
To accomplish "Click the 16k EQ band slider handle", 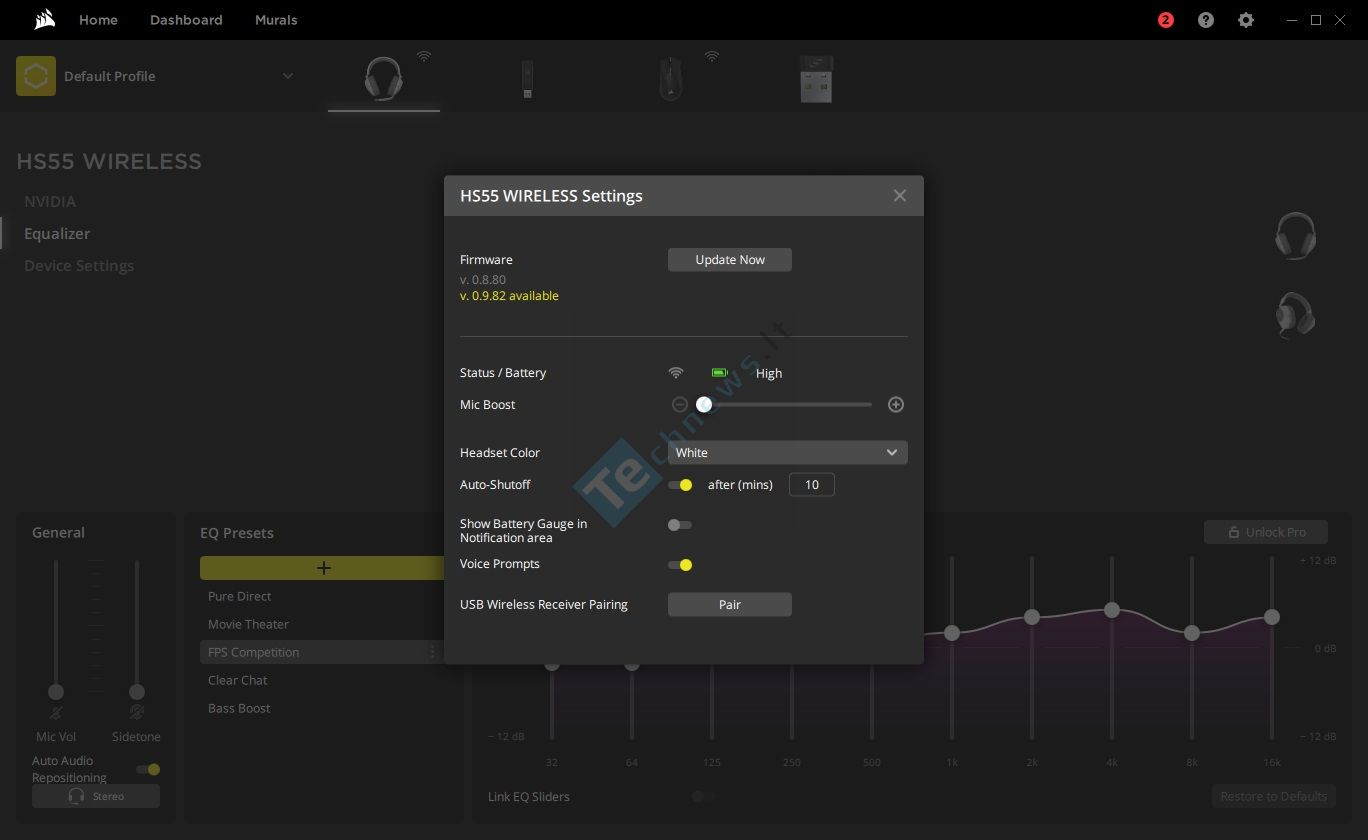I will pos(1272,617).
